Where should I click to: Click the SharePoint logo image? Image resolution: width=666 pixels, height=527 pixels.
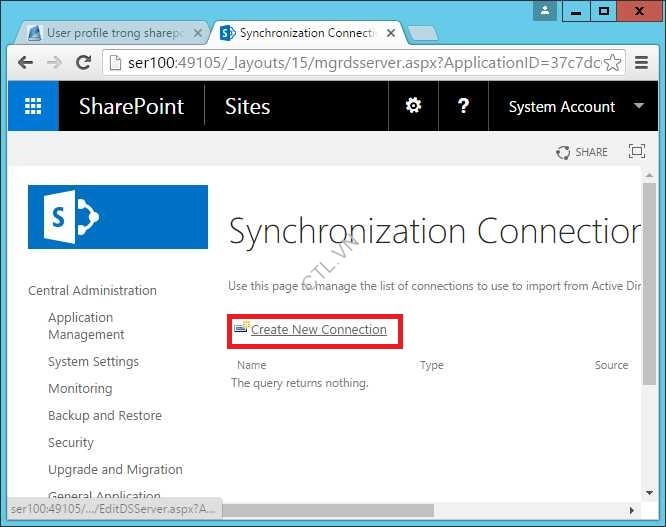[118, 217]
